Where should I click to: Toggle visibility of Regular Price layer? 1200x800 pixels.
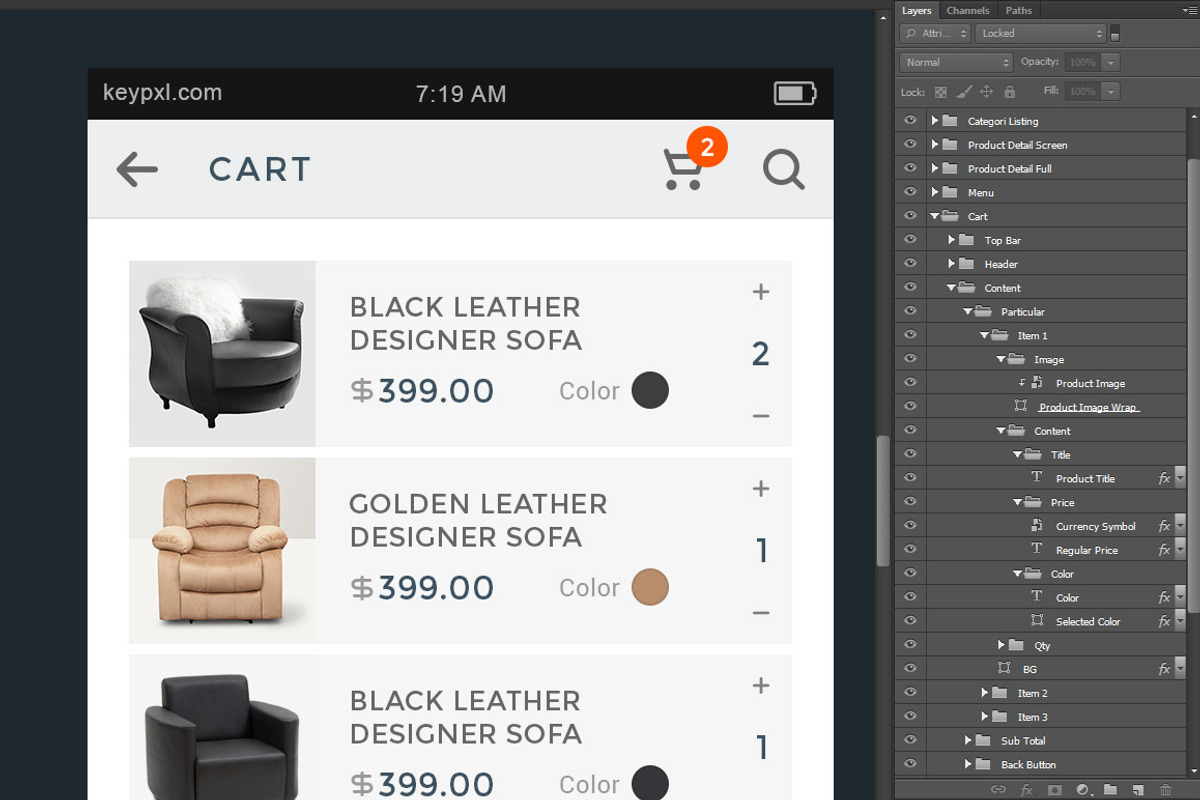click(x=910, y=550)
